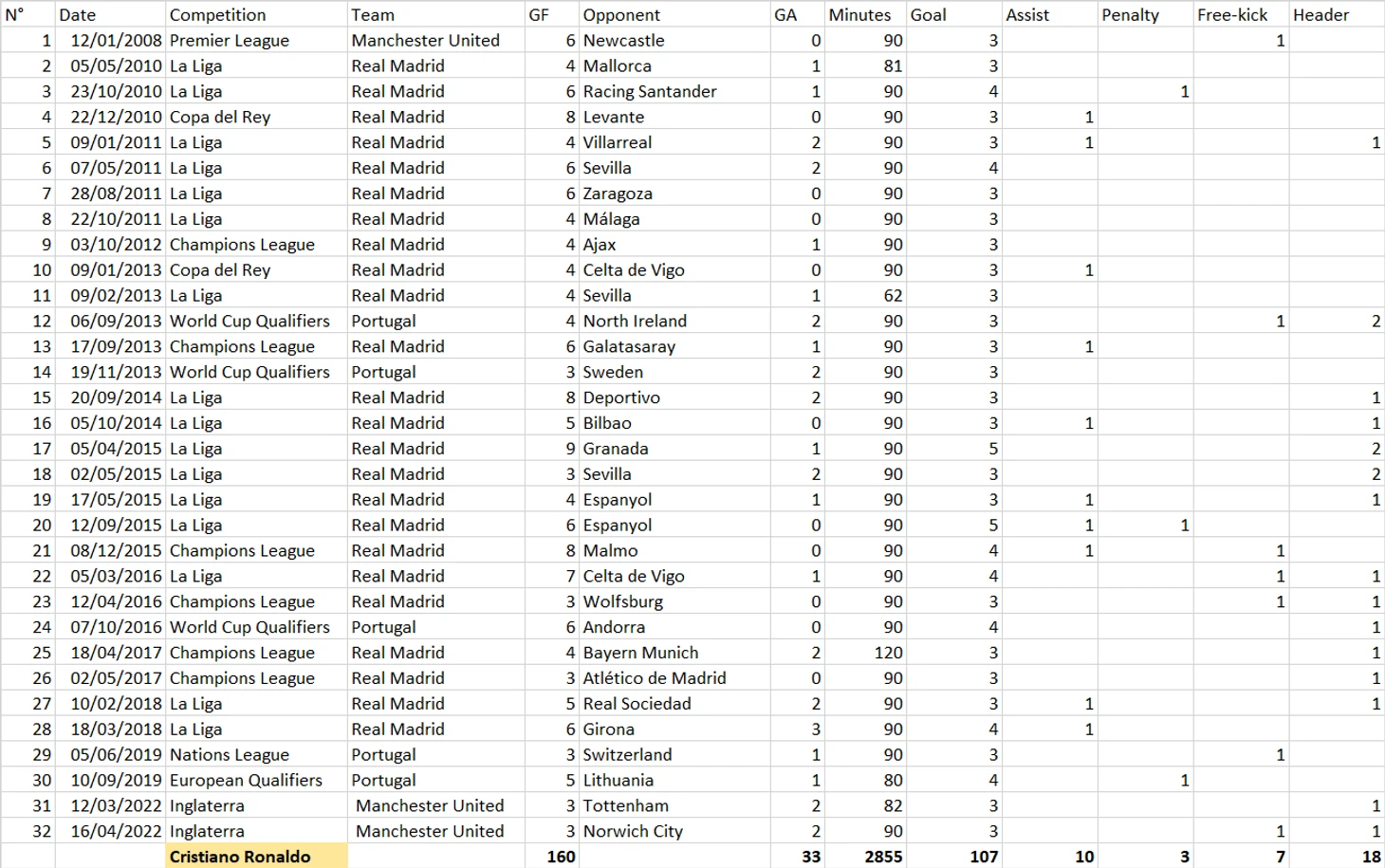This screenshot has height=868, width=1385.
Task: Select the Minutes header cell
Action: [x=865, y=14]
